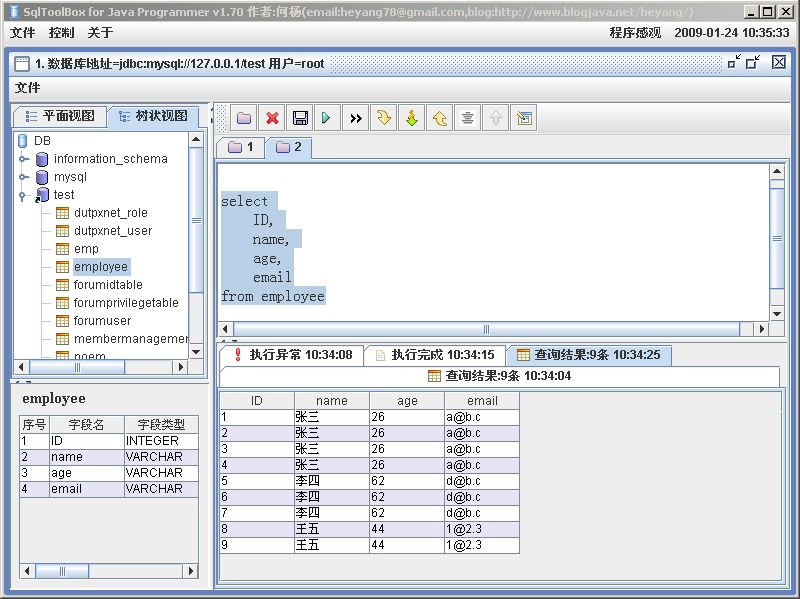This screenshot has height=599, width=800.
Task: Select the forumprivilegetable table
Action: (x=126, y=303)
